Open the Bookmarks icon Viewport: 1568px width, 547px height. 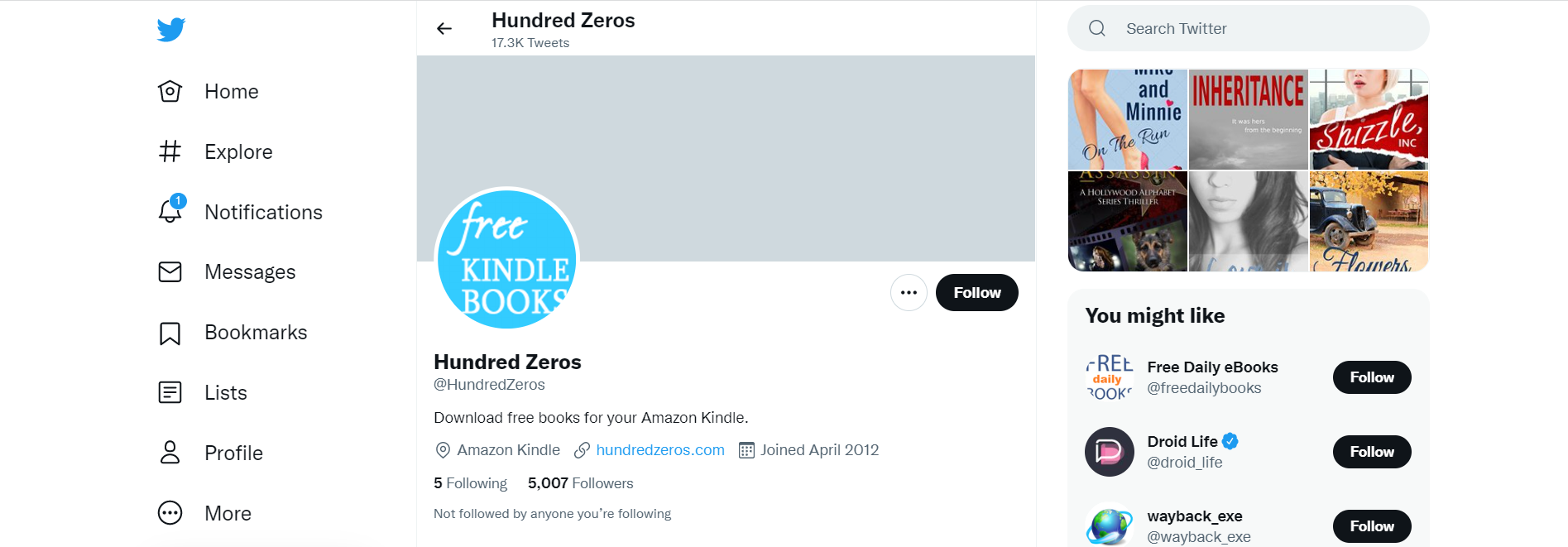tap(170, 333)
